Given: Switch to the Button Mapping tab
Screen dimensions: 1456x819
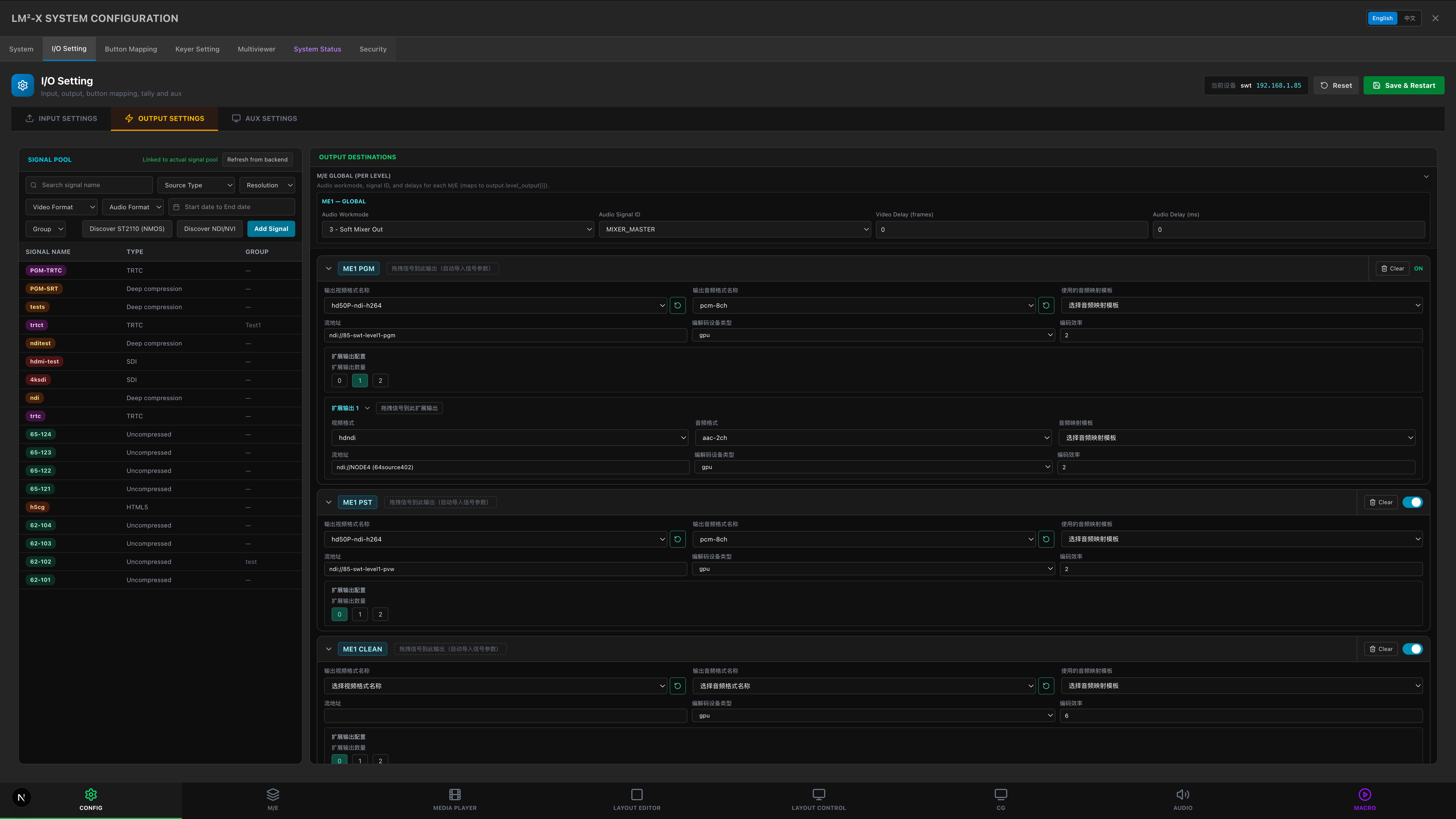Looking at the screenshot, I should point(131,49).
